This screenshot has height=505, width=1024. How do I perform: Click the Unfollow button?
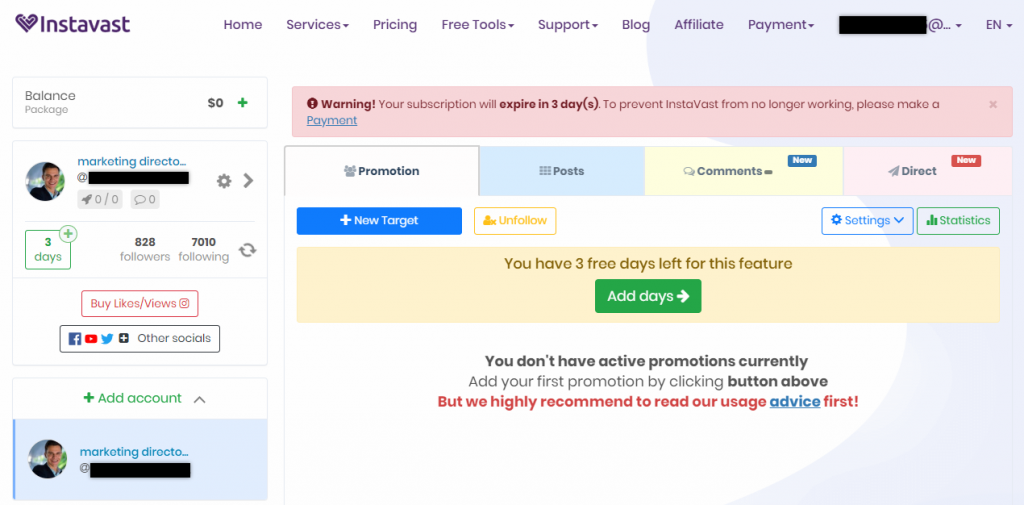[515, 221]
